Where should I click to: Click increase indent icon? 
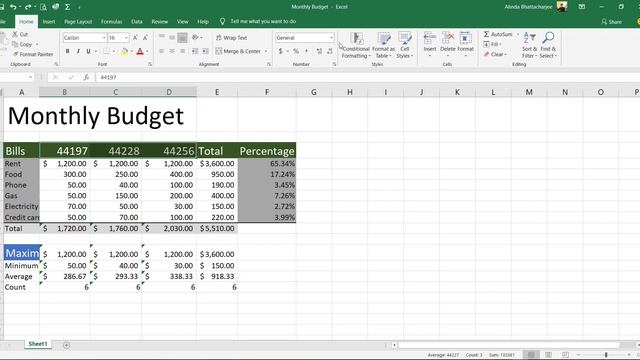coord(205,51)
